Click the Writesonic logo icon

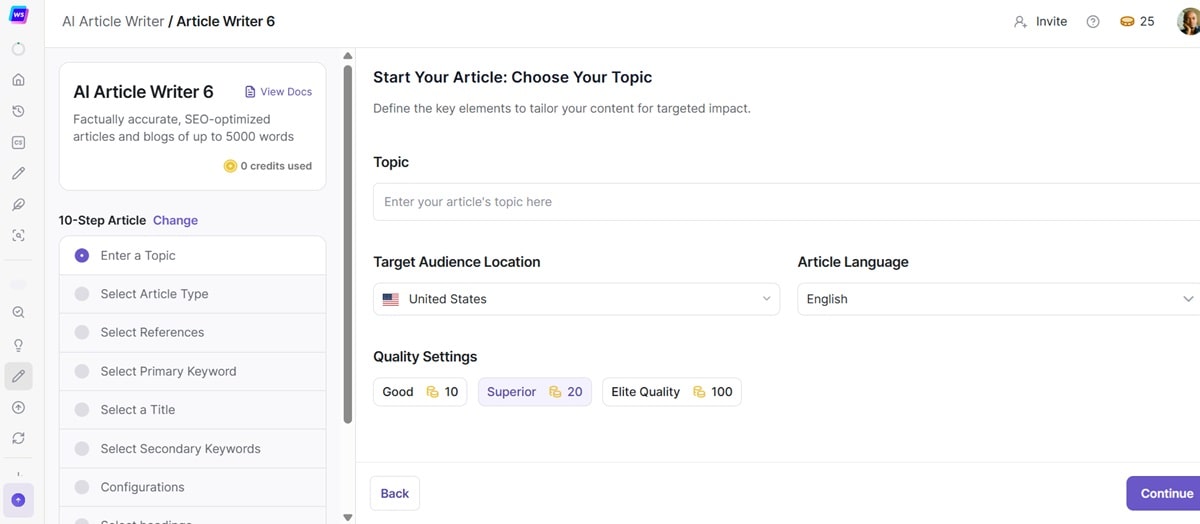pos(18,16)
